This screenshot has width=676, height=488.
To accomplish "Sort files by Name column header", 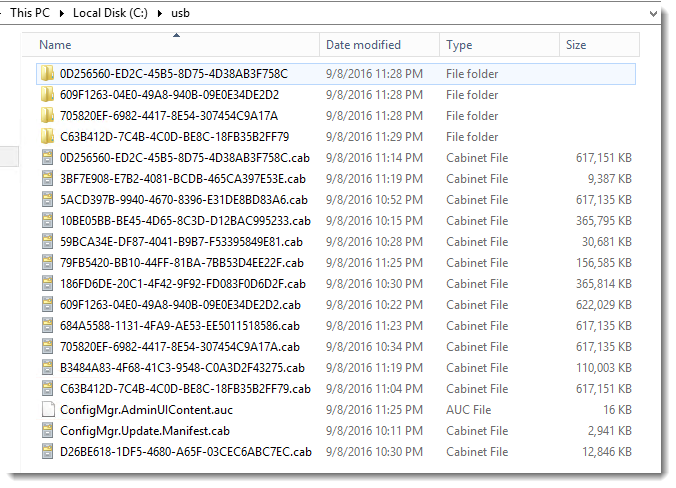I will point(56,45).
